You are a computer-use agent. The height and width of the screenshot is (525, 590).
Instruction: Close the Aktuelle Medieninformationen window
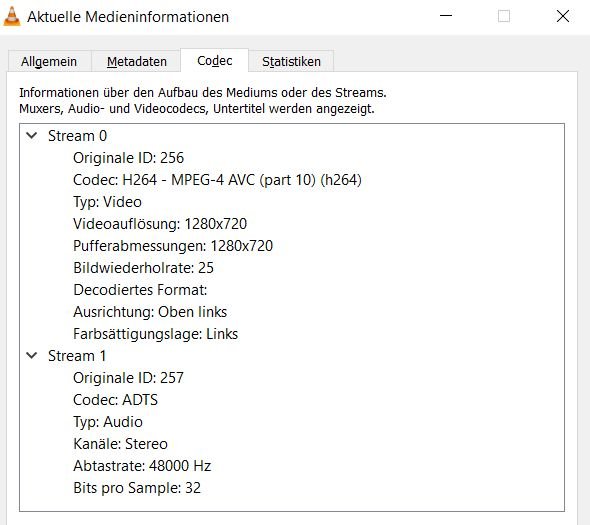click(x=563, y=16)
